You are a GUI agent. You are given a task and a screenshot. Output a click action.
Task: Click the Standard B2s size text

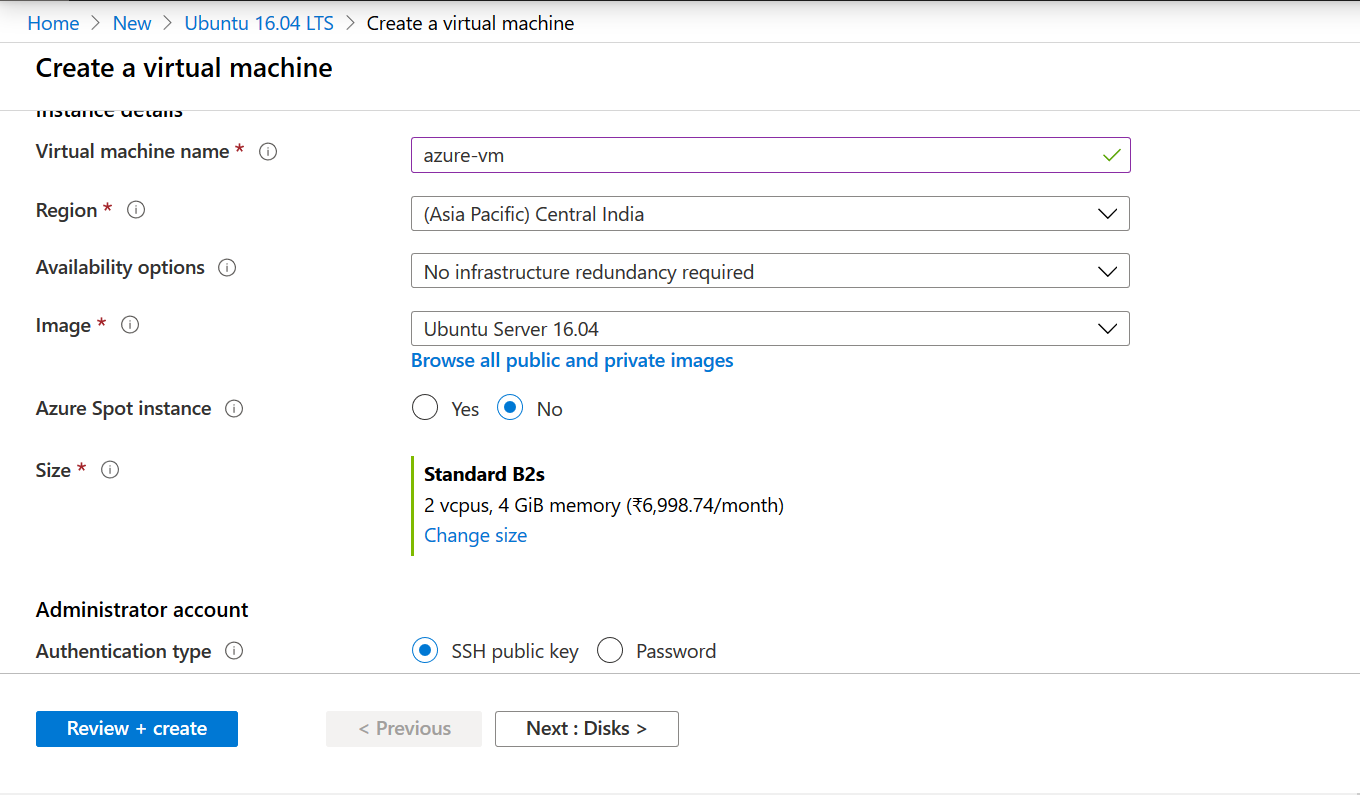484,475
